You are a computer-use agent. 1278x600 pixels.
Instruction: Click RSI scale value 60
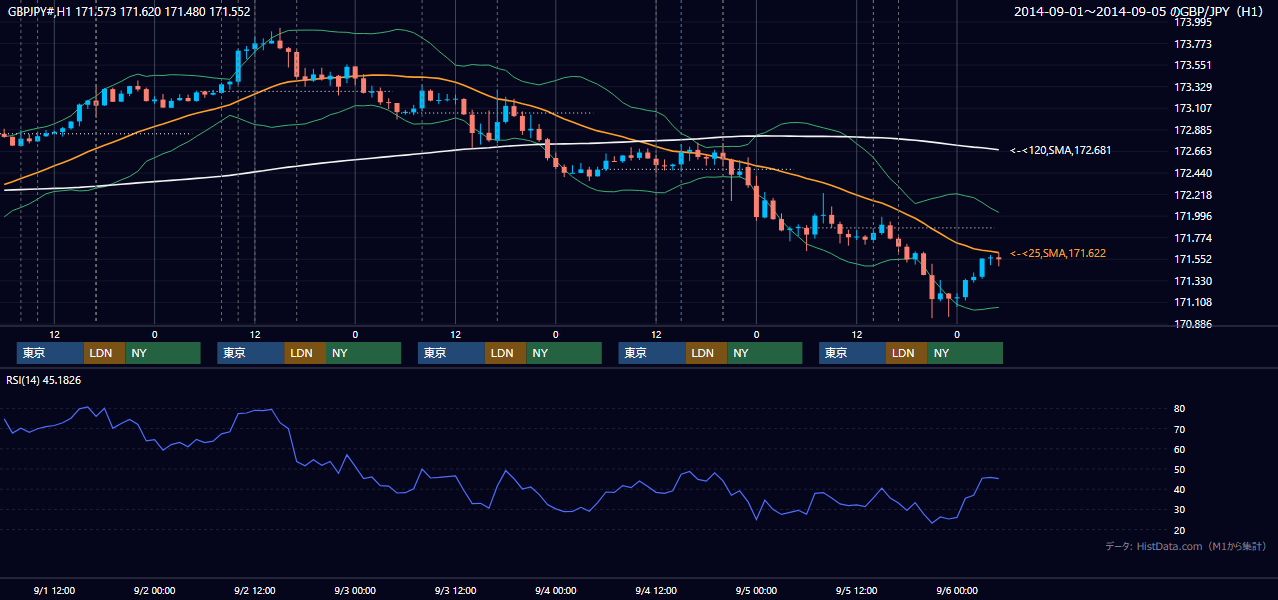(1180, 449)
